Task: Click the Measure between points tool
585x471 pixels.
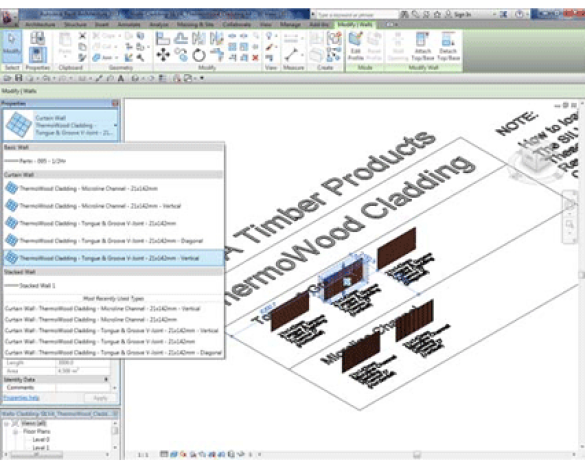Action: [291, 55]
